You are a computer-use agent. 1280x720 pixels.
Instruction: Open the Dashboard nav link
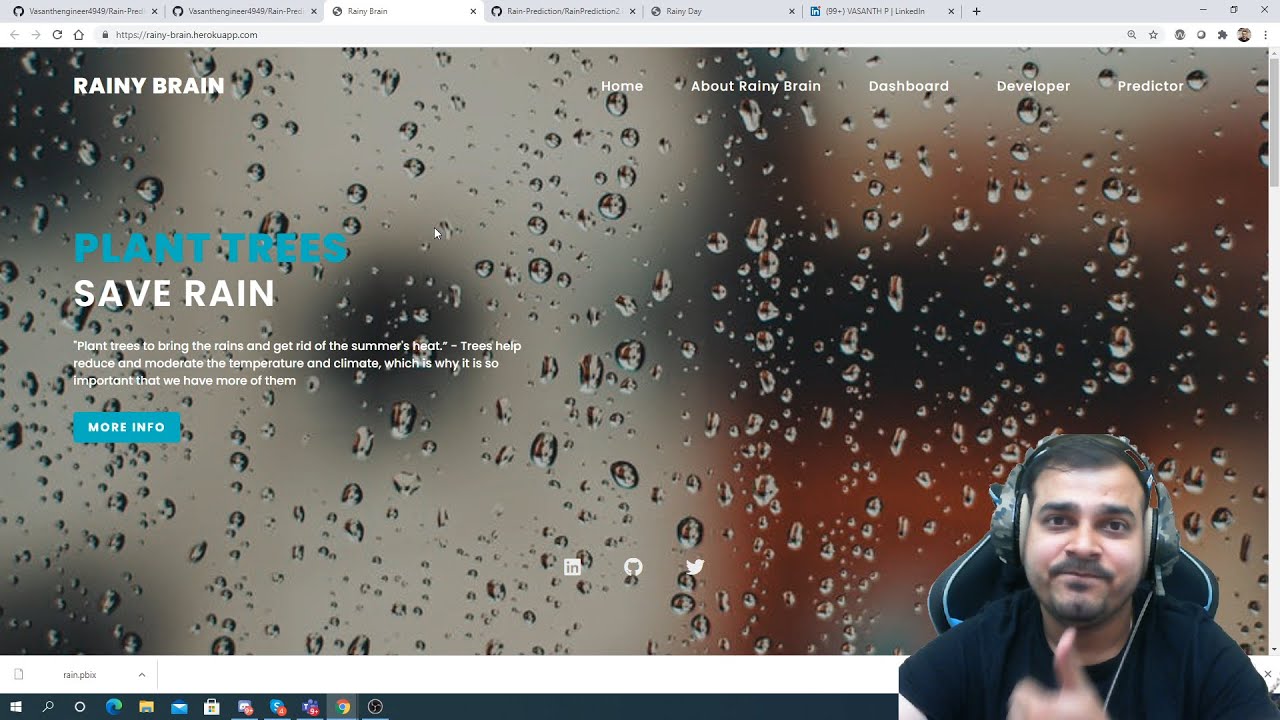[x=909, y=86]
